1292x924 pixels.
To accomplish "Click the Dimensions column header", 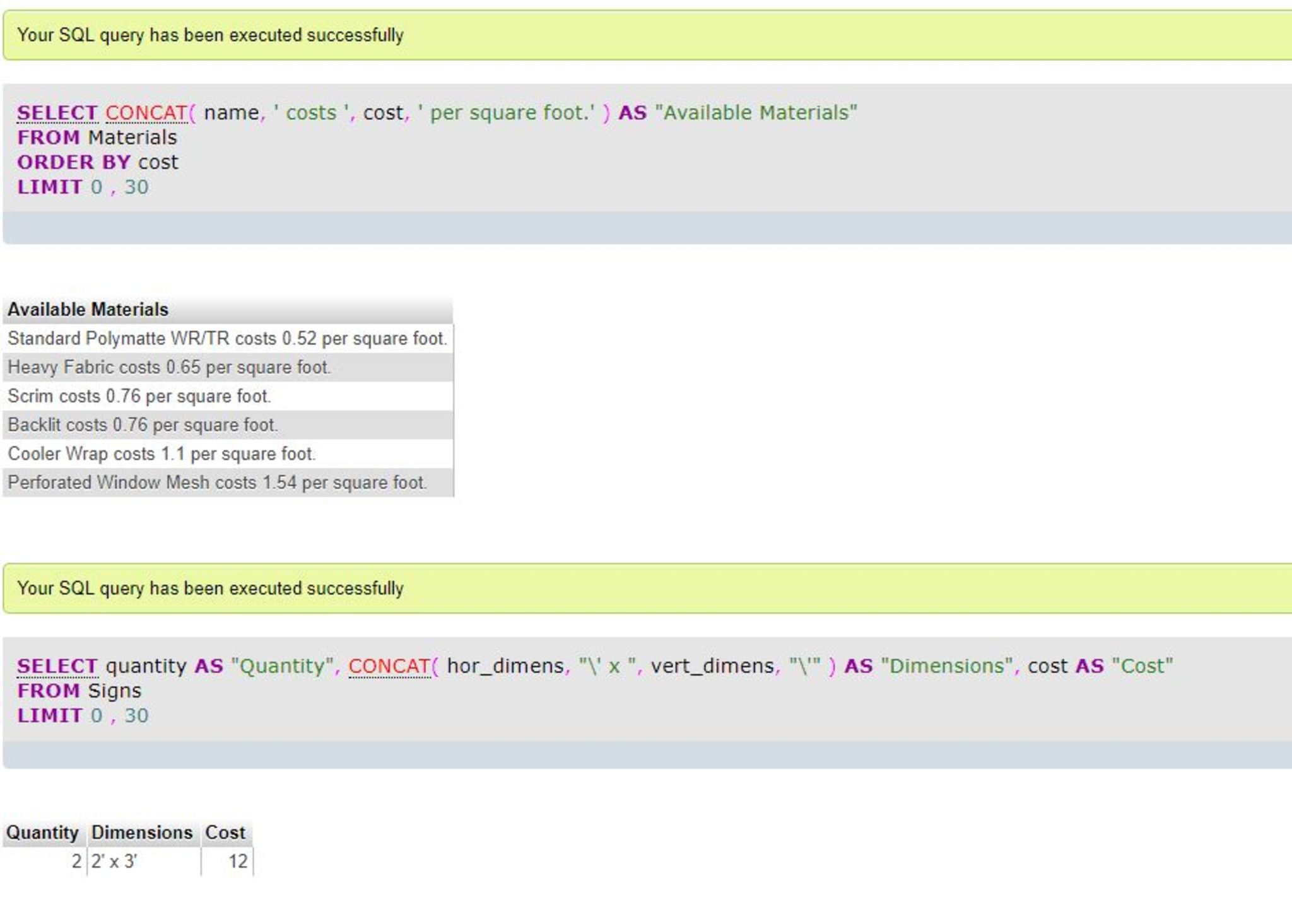I will (x=142, y=833).
